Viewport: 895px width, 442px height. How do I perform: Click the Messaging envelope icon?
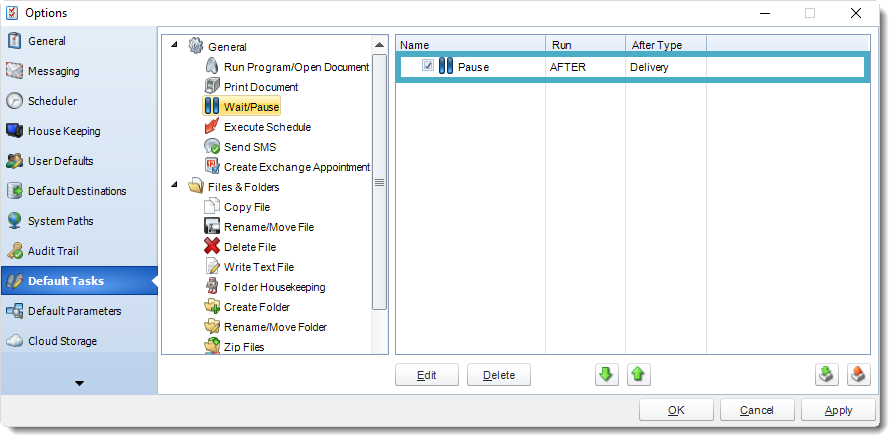[x=14, y=71]
